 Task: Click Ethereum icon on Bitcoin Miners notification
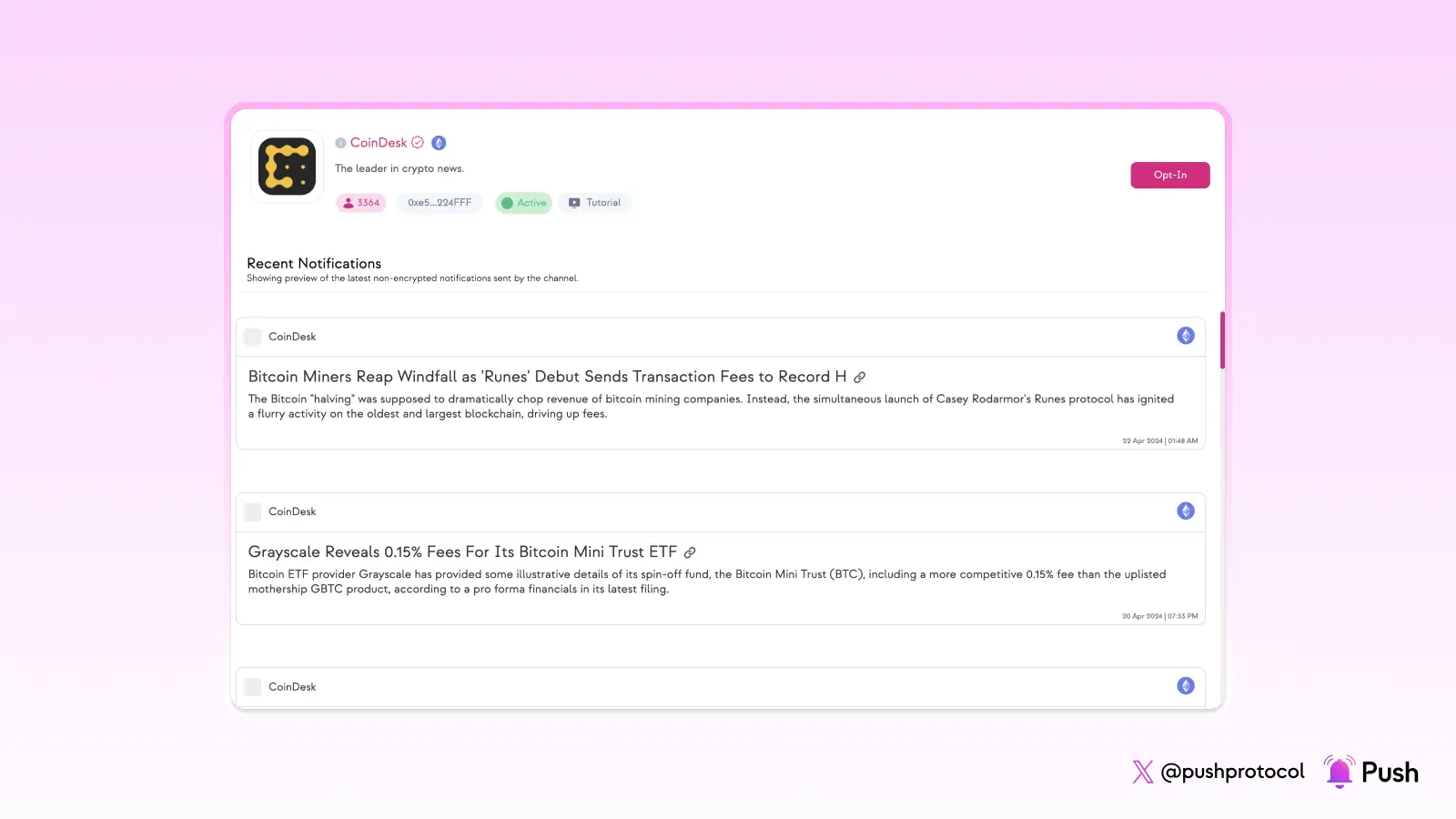click(x=1185, y=336)
